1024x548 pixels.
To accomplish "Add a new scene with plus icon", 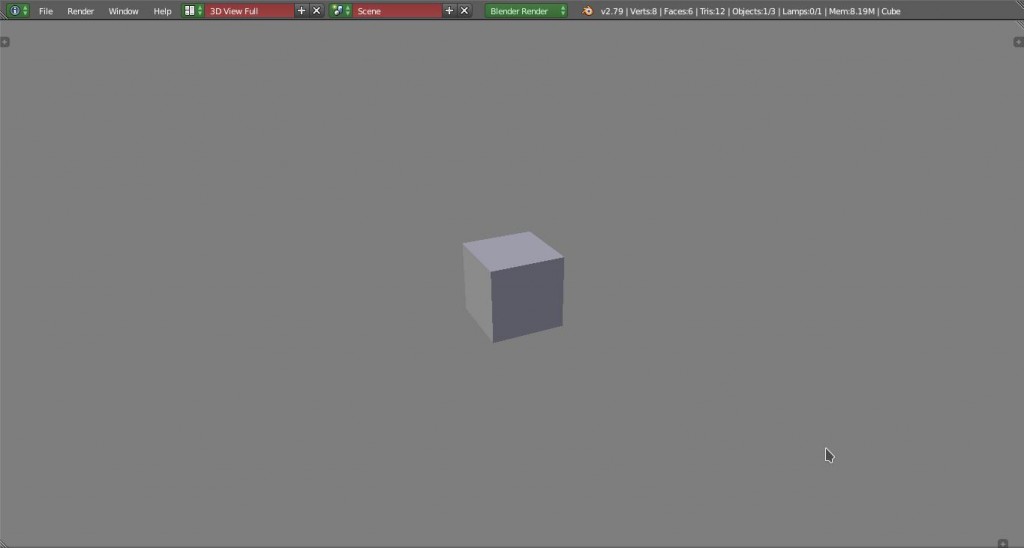I will click(449, 11).
